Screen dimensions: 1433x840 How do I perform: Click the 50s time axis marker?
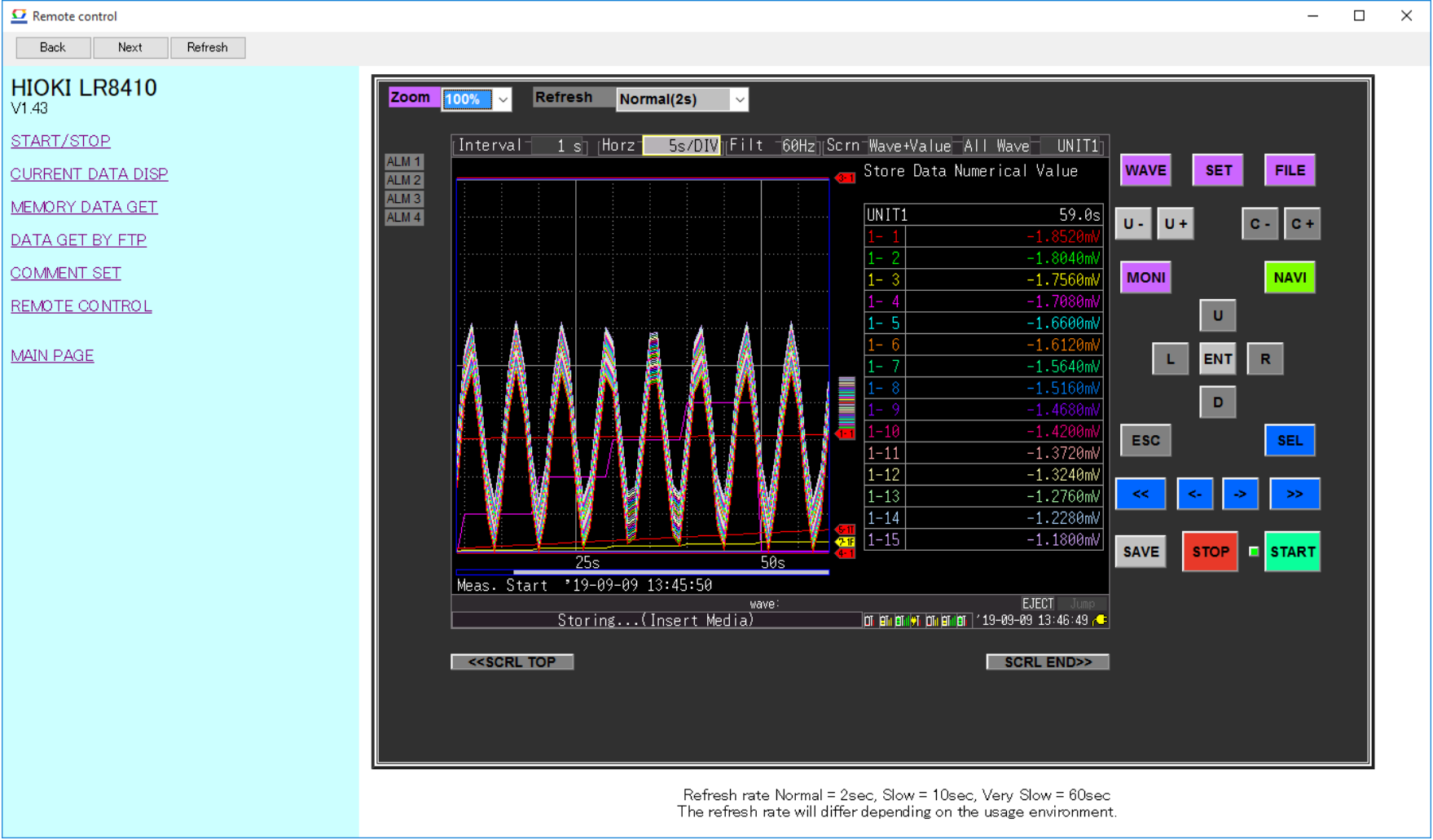pos(772,563)
